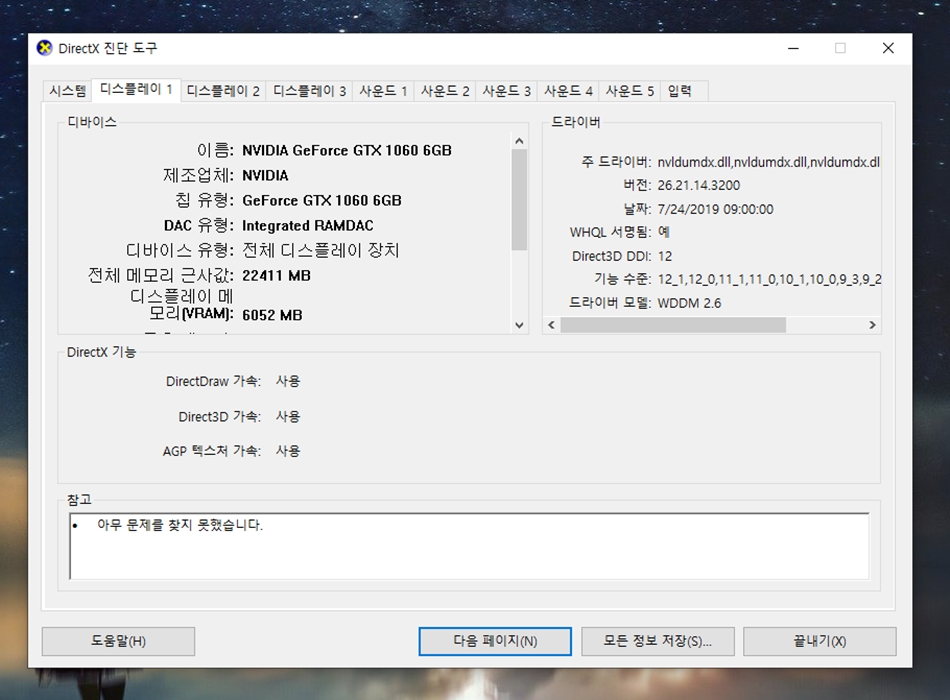Viewport: 950px width, 700px height.
Task: Click the driver version 26.21.14.3200
Action: (x=699, y=185)
